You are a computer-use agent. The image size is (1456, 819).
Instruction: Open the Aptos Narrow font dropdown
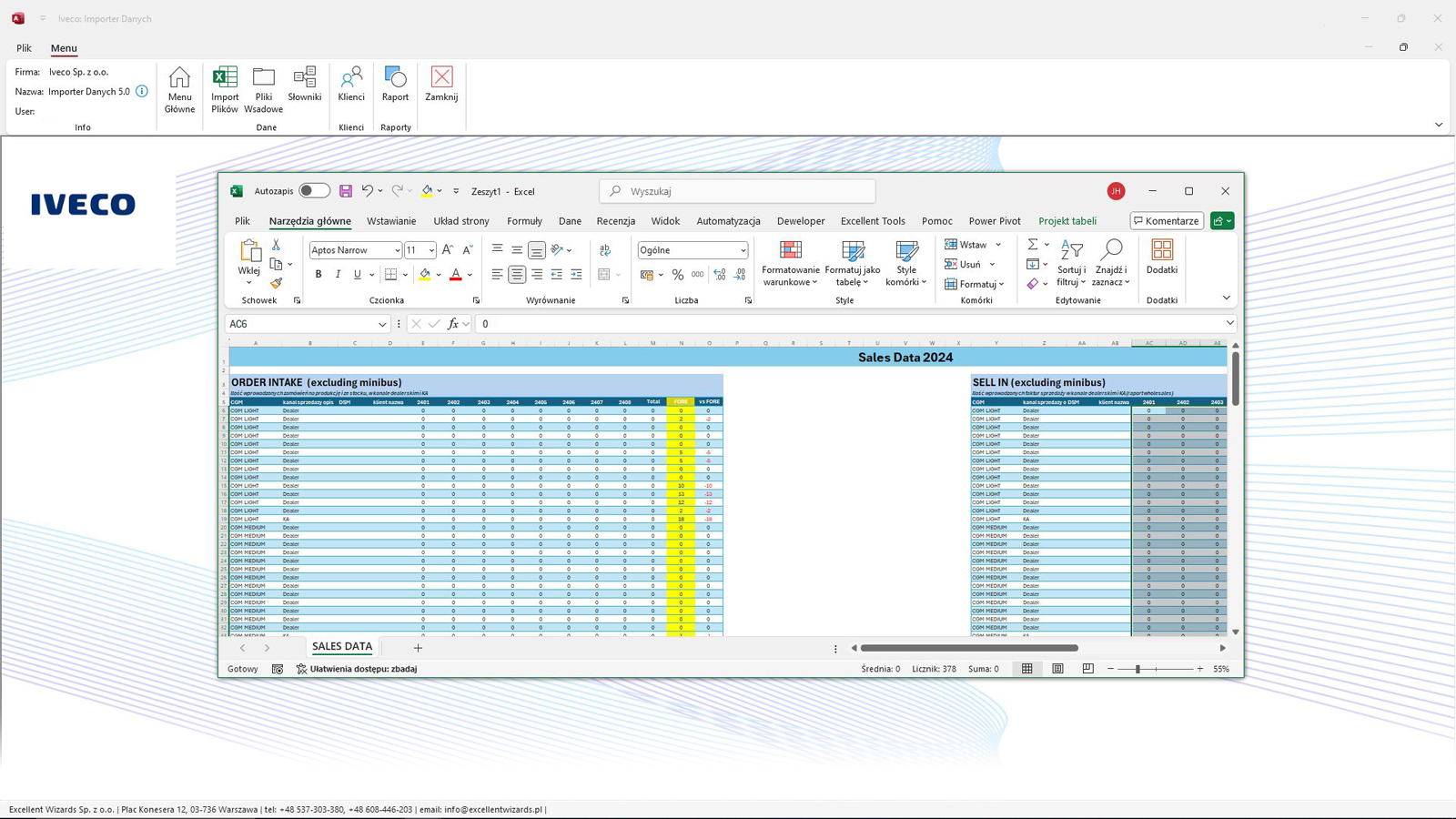click(x=397, y=250)
